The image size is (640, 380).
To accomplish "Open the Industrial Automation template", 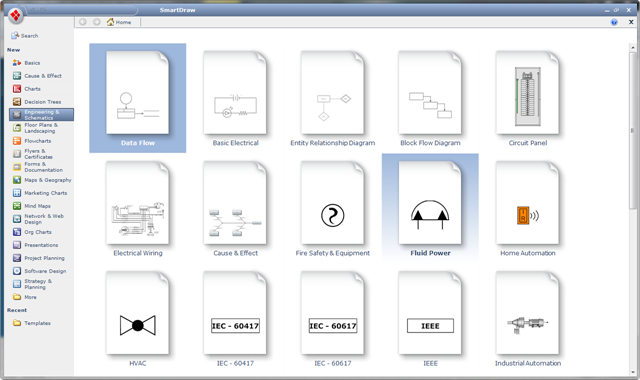I will (x=528, y=319).
